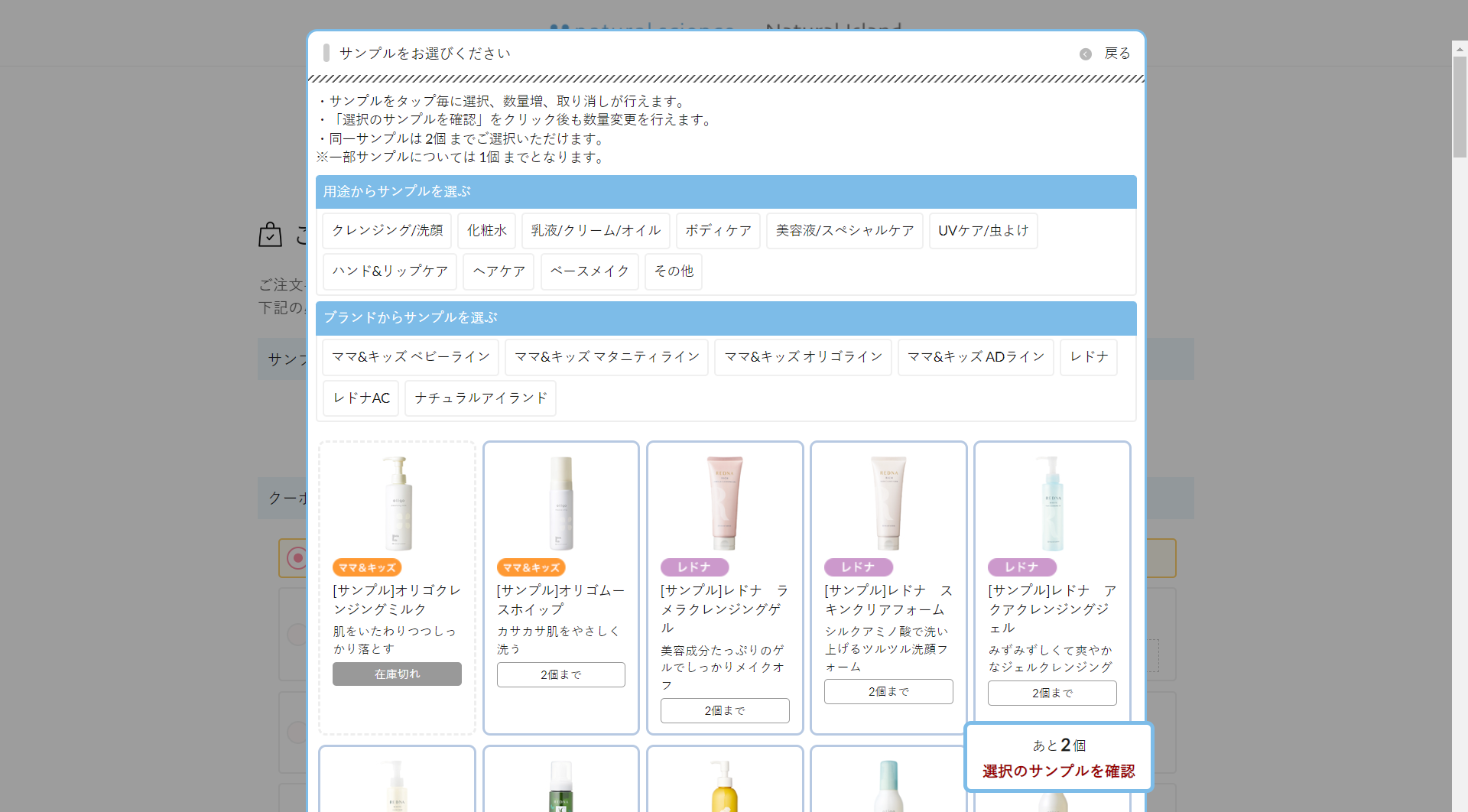Click the 戻る link
Viewport: 1468px width, 812px height.
click(x=1117, y=54)
